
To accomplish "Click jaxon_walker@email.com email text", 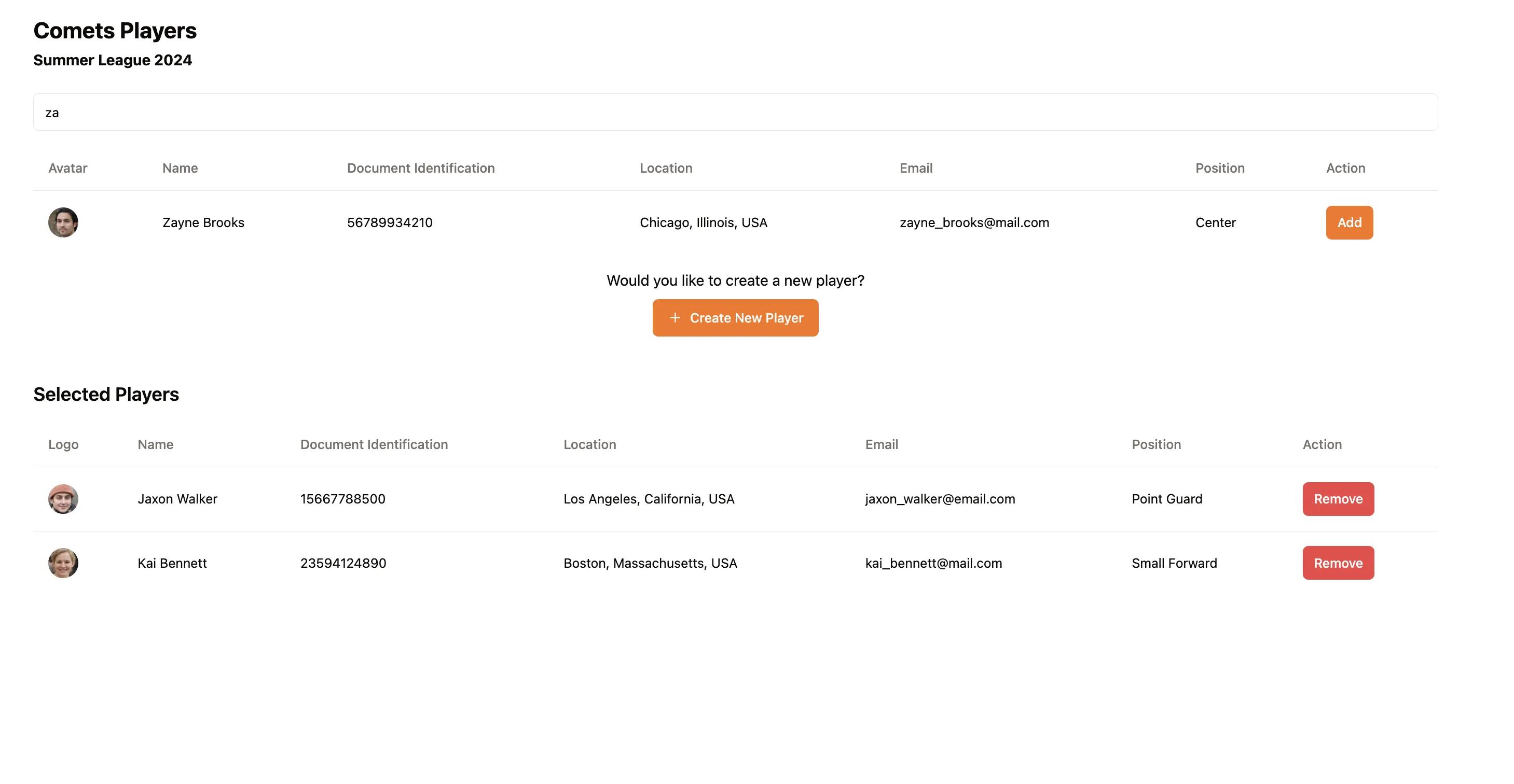I will coord(940,499).
